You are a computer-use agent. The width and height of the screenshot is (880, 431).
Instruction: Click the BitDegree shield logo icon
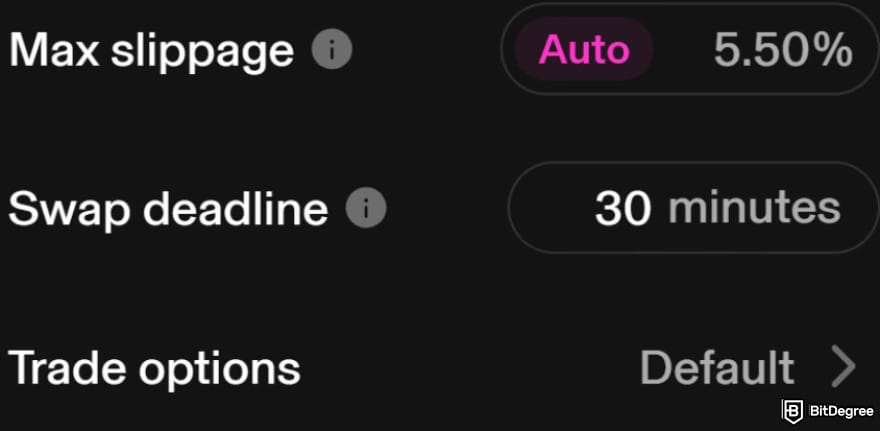coord(792,410)
